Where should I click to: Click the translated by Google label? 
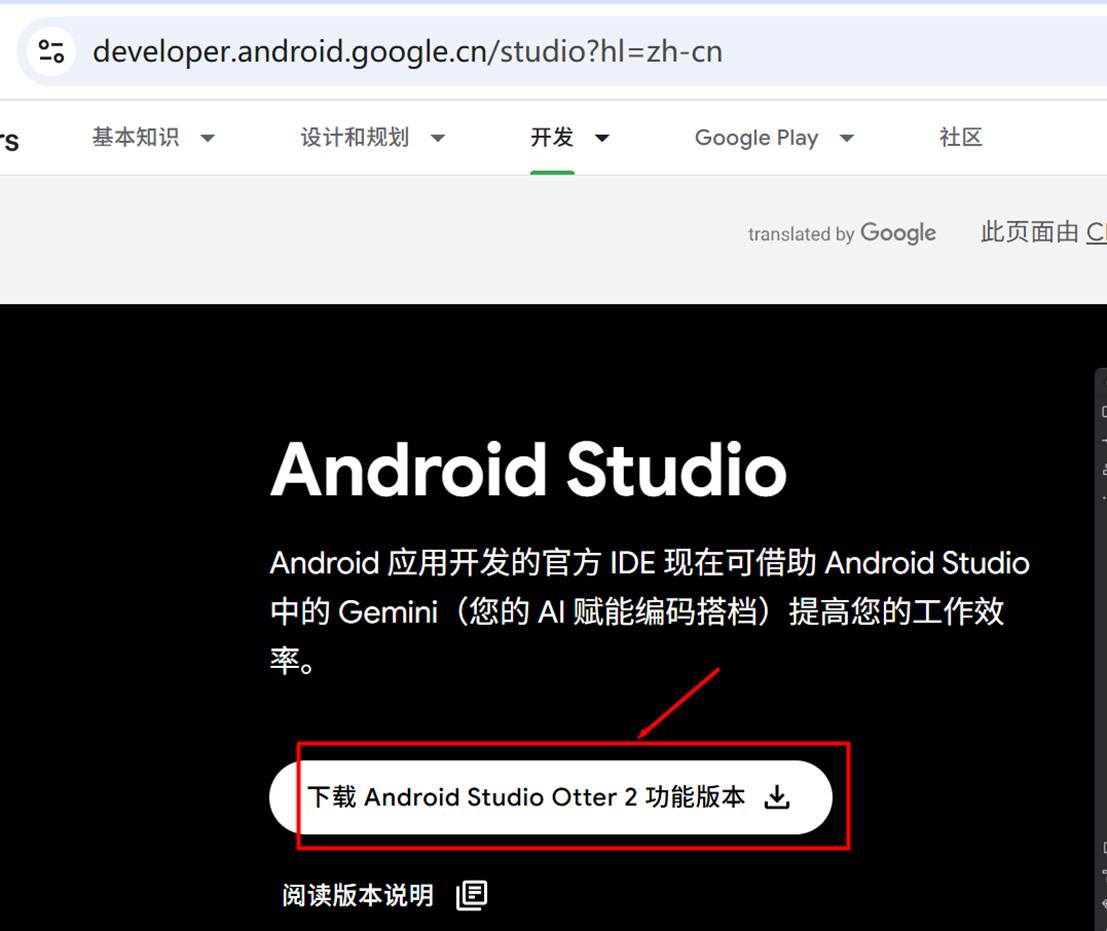[842, 233]
